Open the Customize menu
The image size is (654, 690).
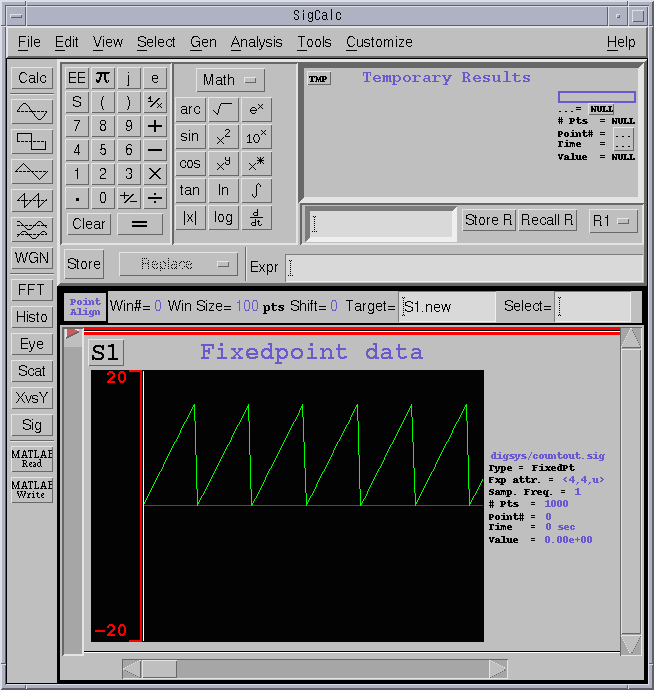click(379, 42)
